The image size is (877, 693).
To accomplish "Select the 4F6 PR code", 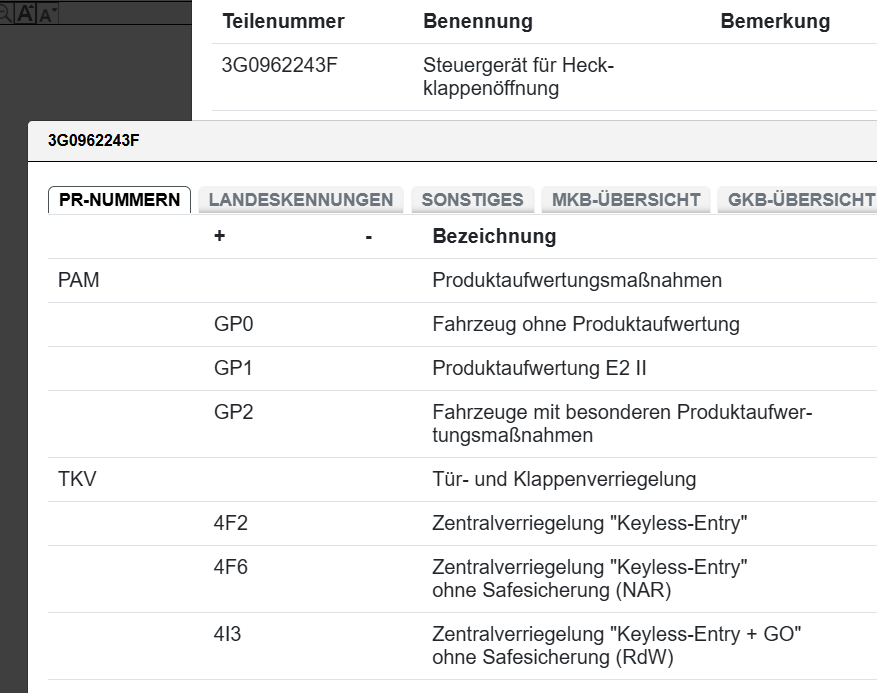I will tap(230, 567).
